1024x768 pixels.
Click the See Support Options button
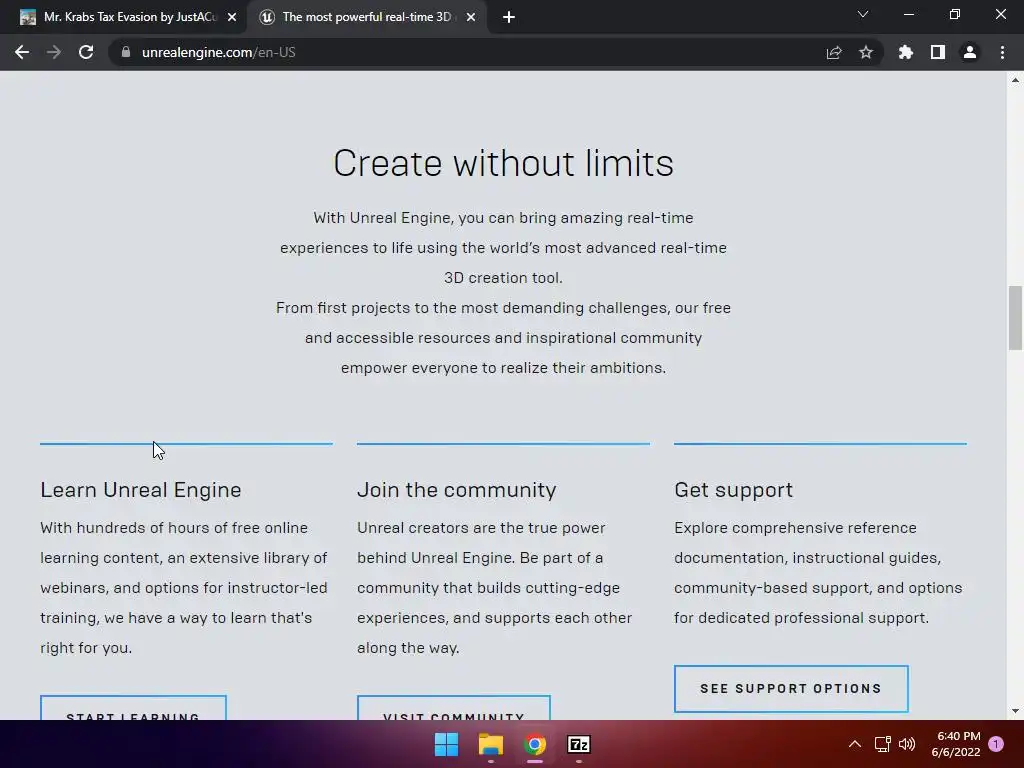click(791, 688)
